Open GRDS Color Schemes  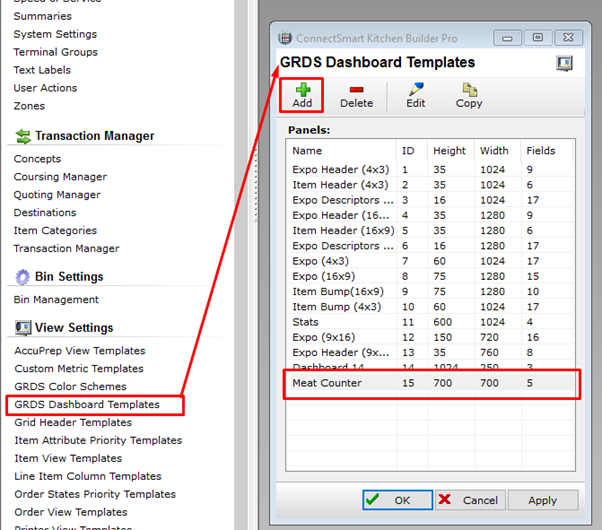coord(70,387)
